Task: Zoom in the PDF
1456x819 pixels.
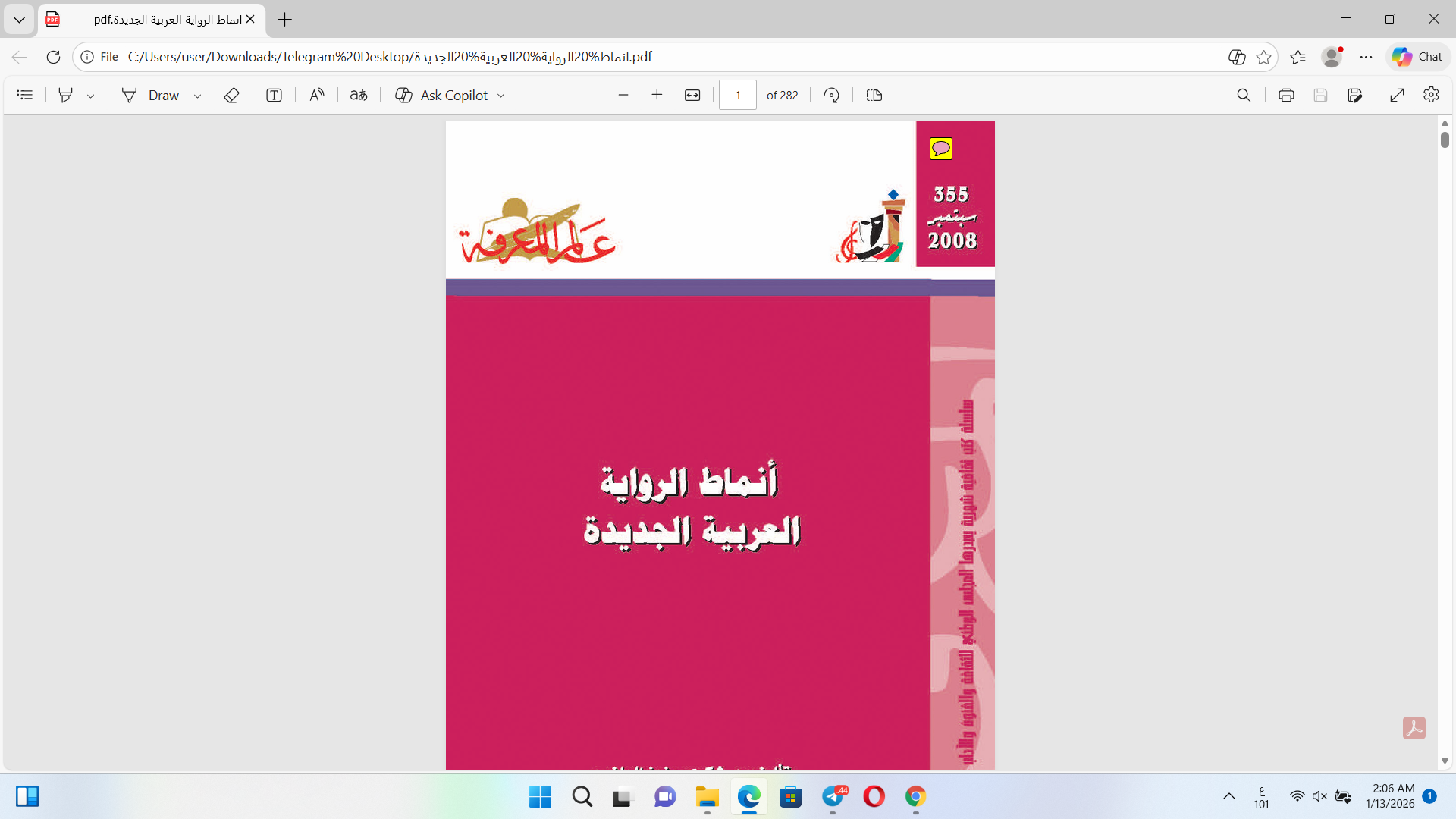Action: [x=657, y=95]
